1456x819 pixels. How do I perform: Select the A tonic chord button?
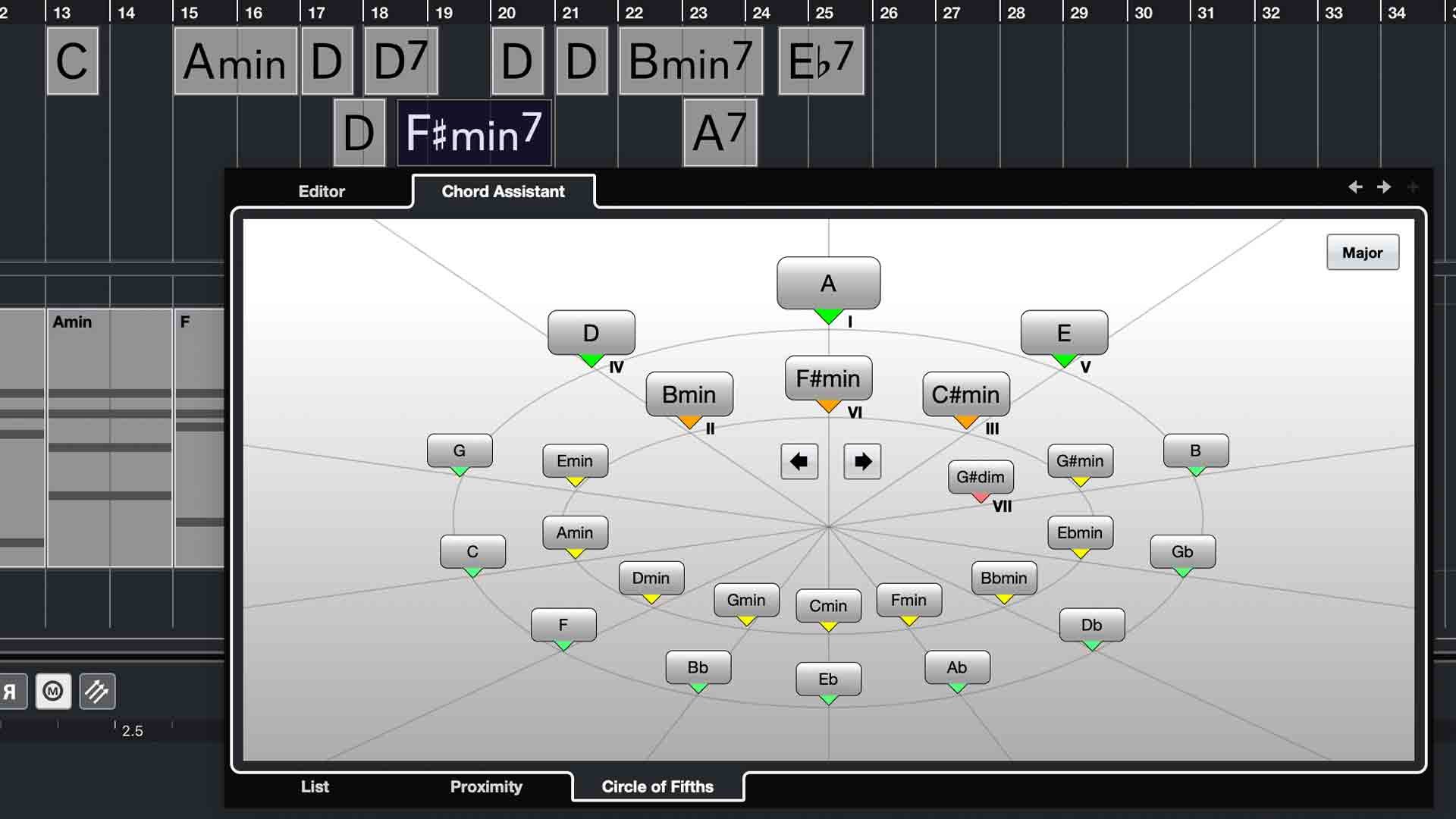(x=828, y=283)
